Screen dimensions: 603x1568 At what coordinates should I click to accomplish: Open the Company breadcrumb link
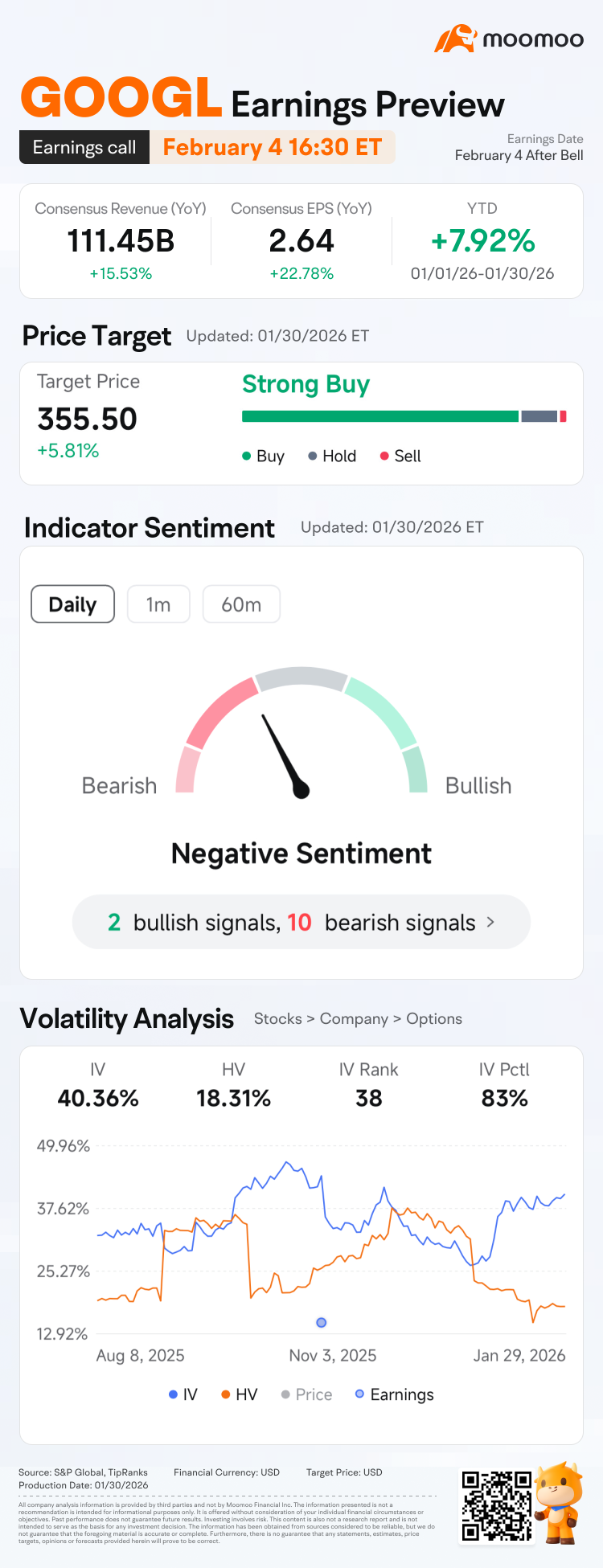point(354,1018)
